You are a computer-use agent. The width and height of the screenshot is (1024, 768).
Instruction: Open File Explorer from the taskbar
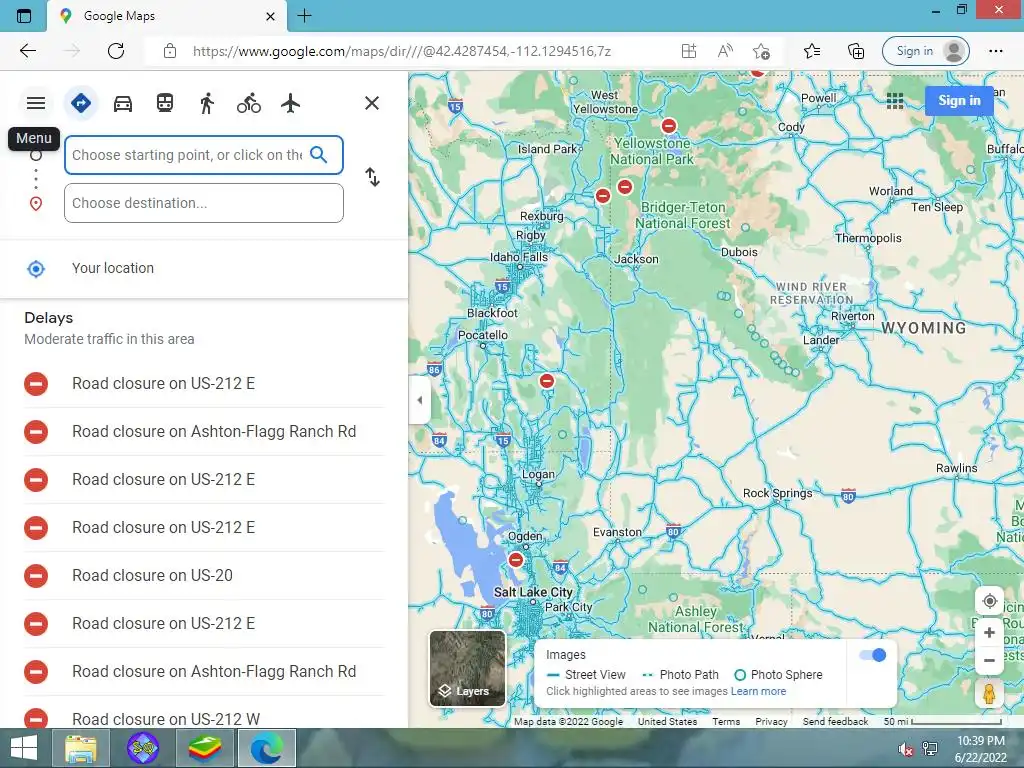[81, 748]
